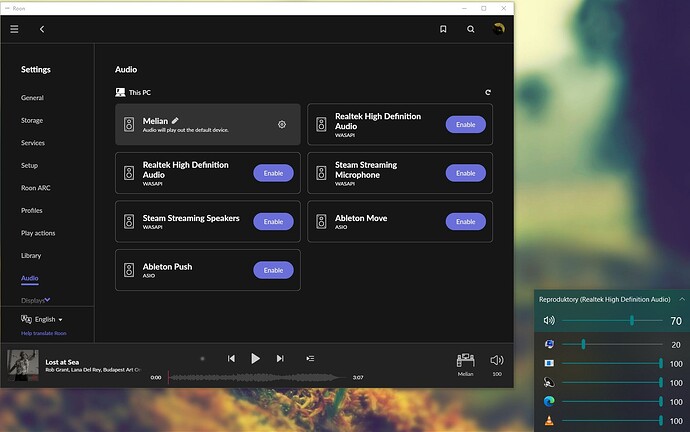
Task: Click the Ableton Push speaker icon
Action: point(129,270)
